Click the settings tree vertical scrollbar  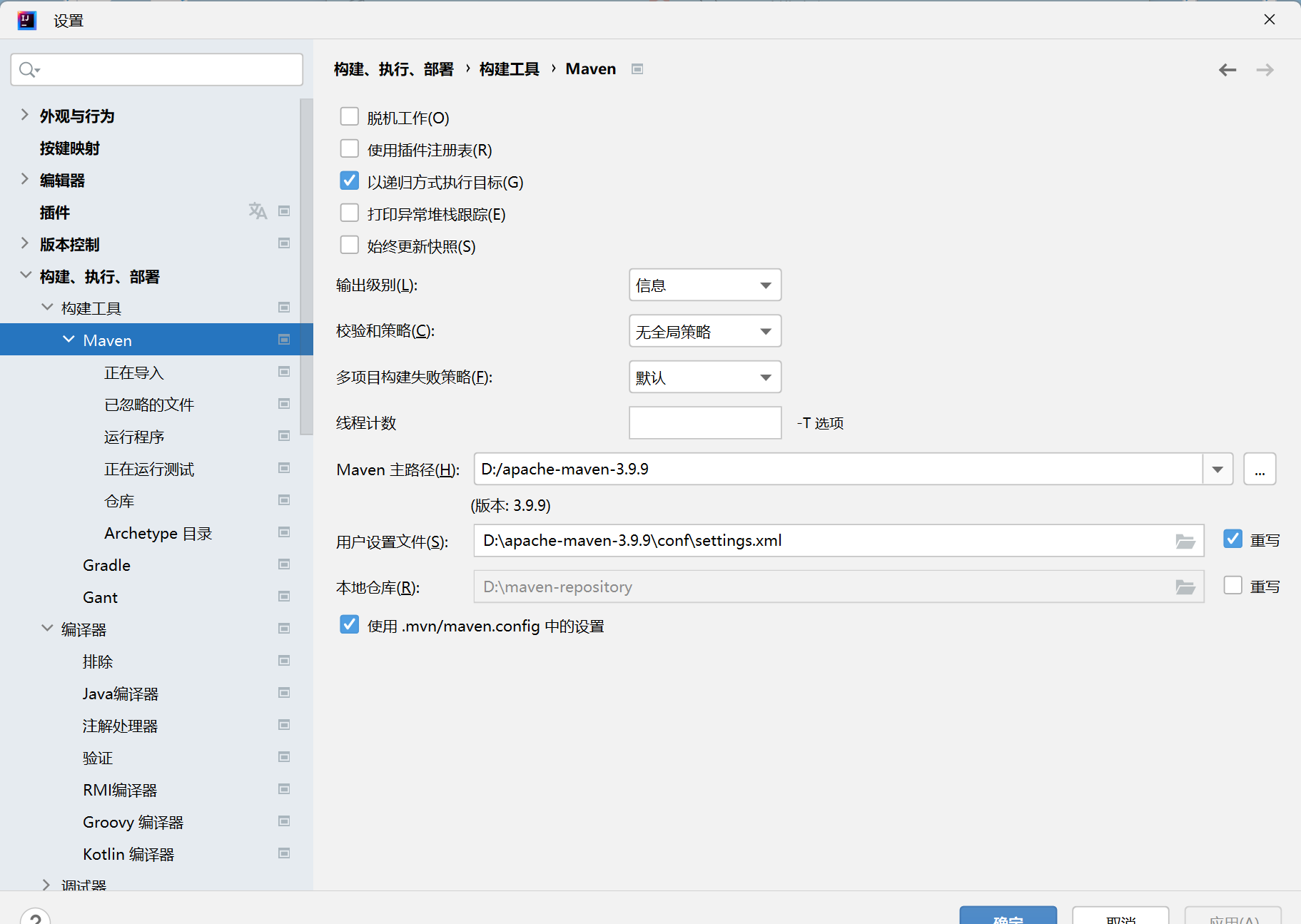click(x=307, y=266)
